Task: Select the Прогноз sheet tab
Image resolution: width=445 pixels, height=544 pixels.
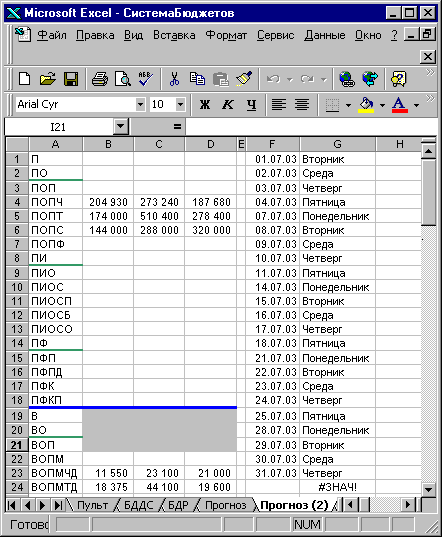Action: click(x=225, y=505)
